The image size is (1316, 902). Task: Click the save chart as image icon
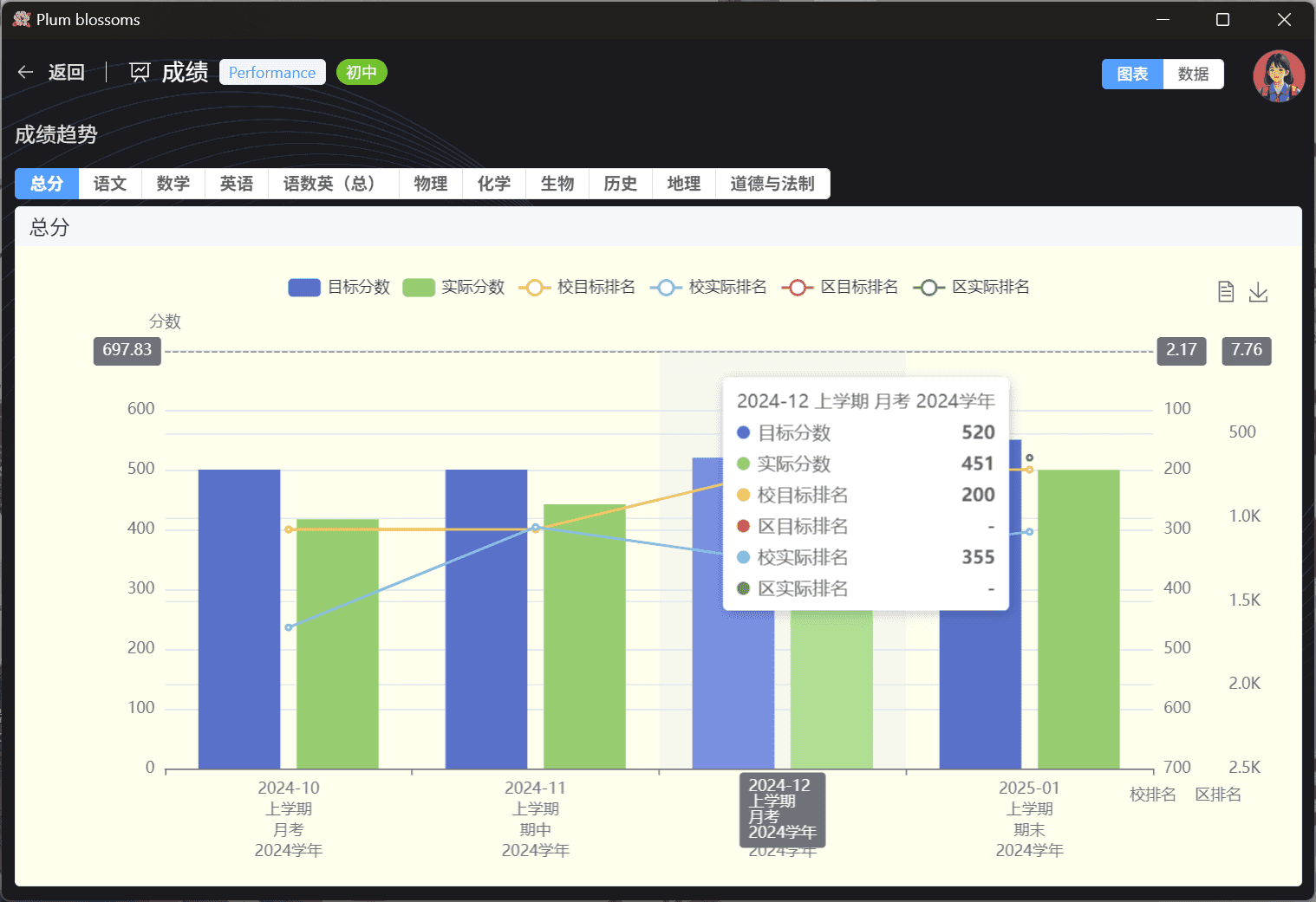[1259, 292]
